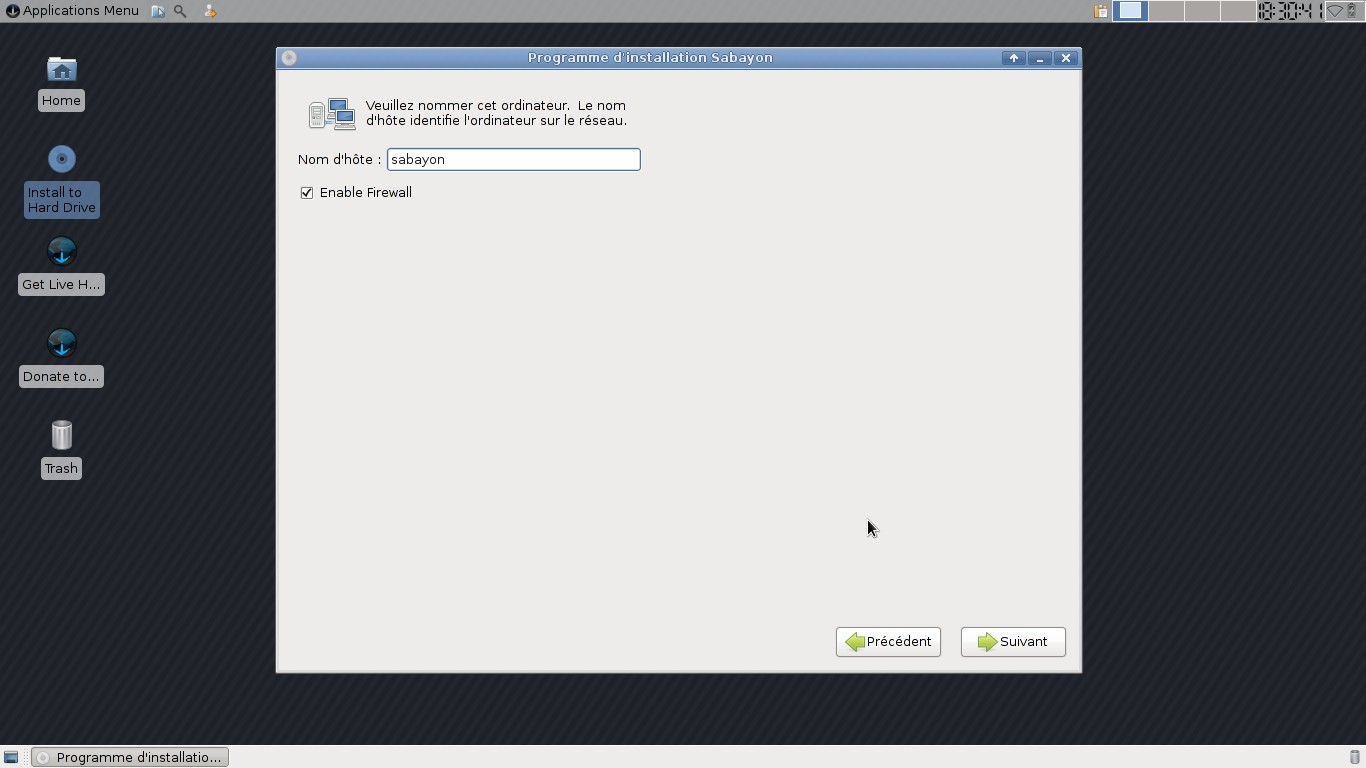The height and width of the screenshot is (768, 1366).
Task: Click the installer window title text
Action: [x=650, y=58]
